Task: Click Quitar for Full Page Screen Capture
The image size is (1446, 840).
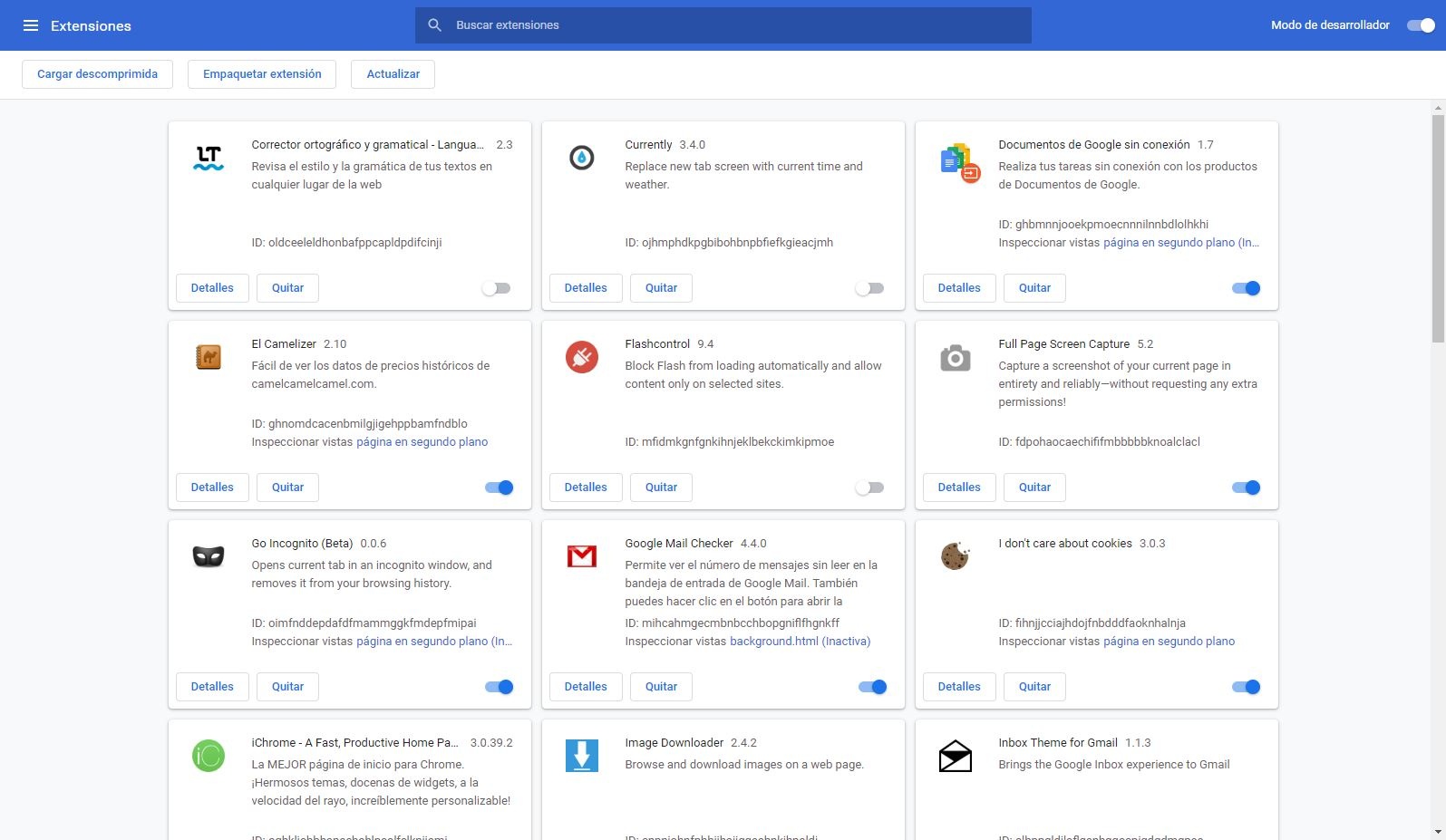Action: click(x=1034, y=488)
